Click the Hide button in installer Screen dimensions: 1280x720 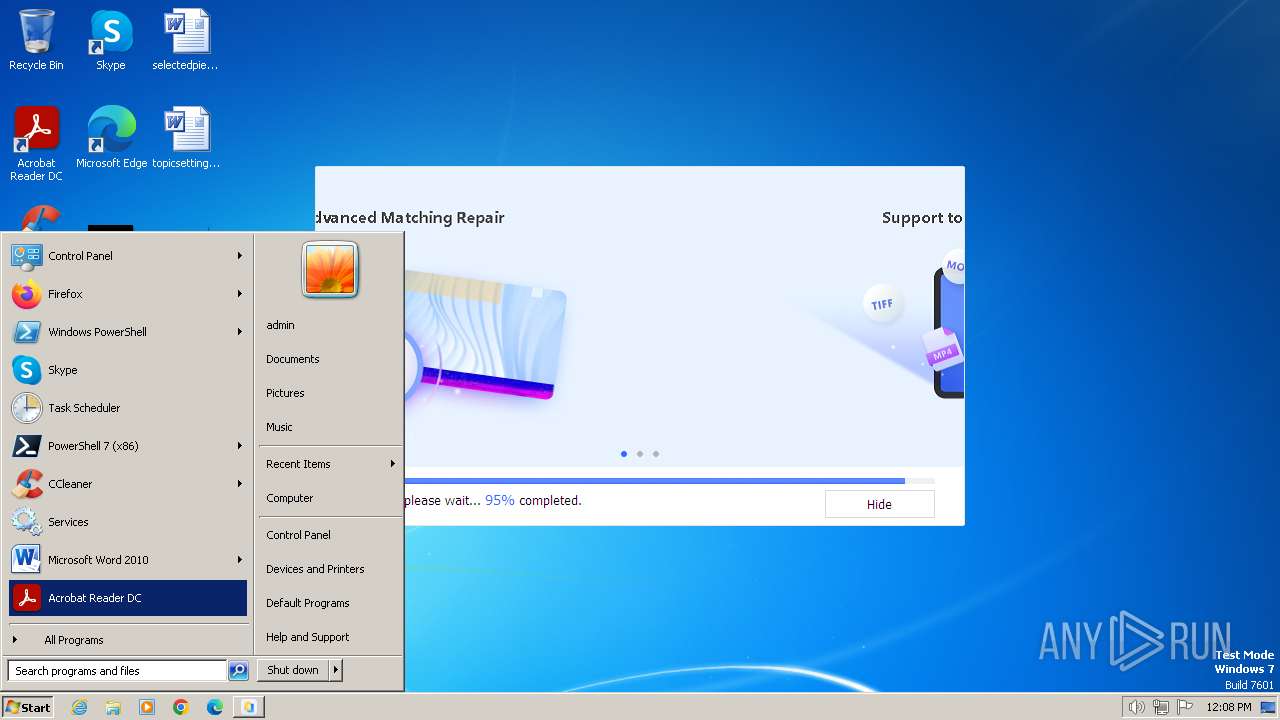coord(879,504)
